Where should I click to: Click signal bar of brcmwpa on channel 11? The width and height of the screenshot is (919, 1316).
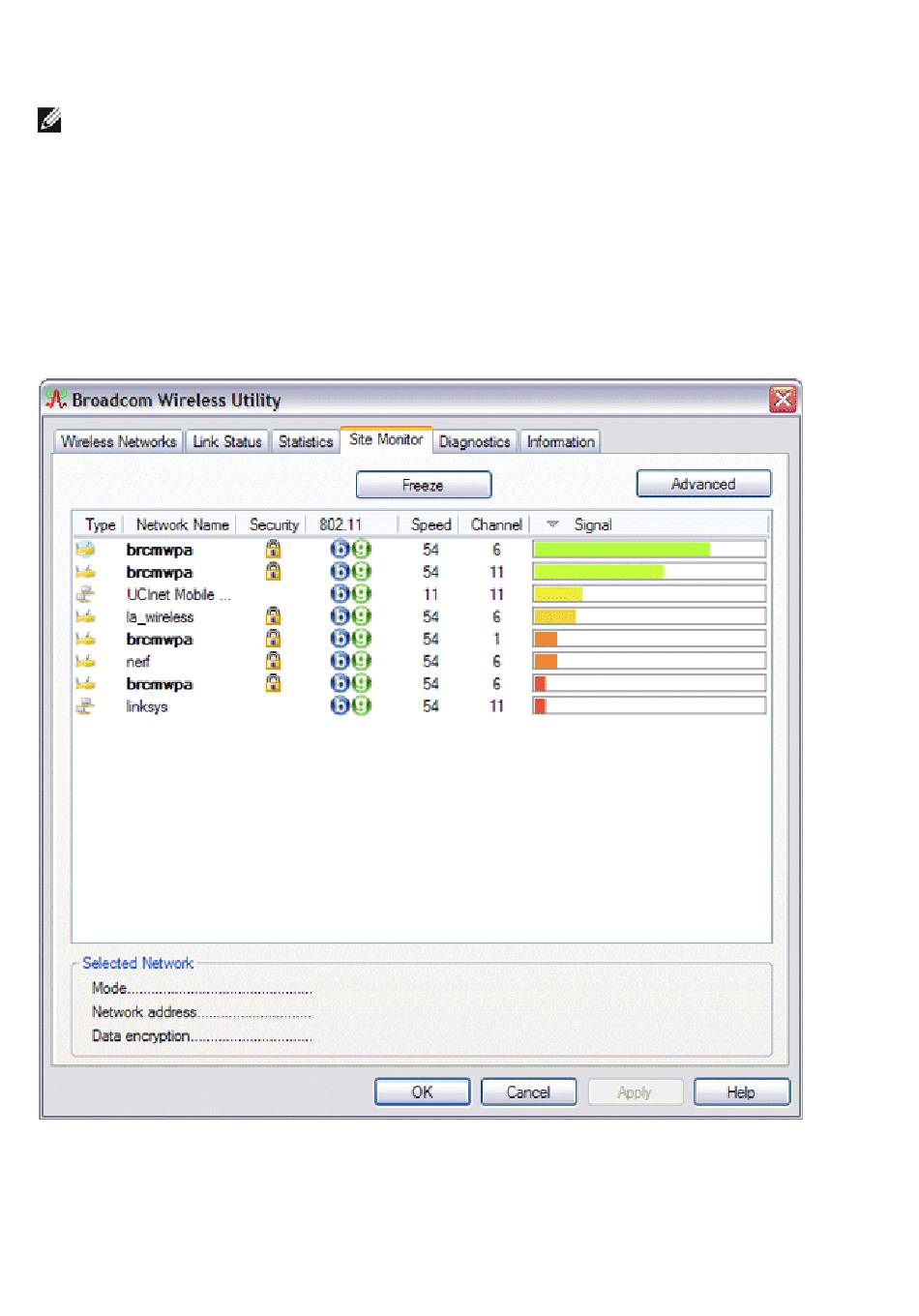(649, 572)
